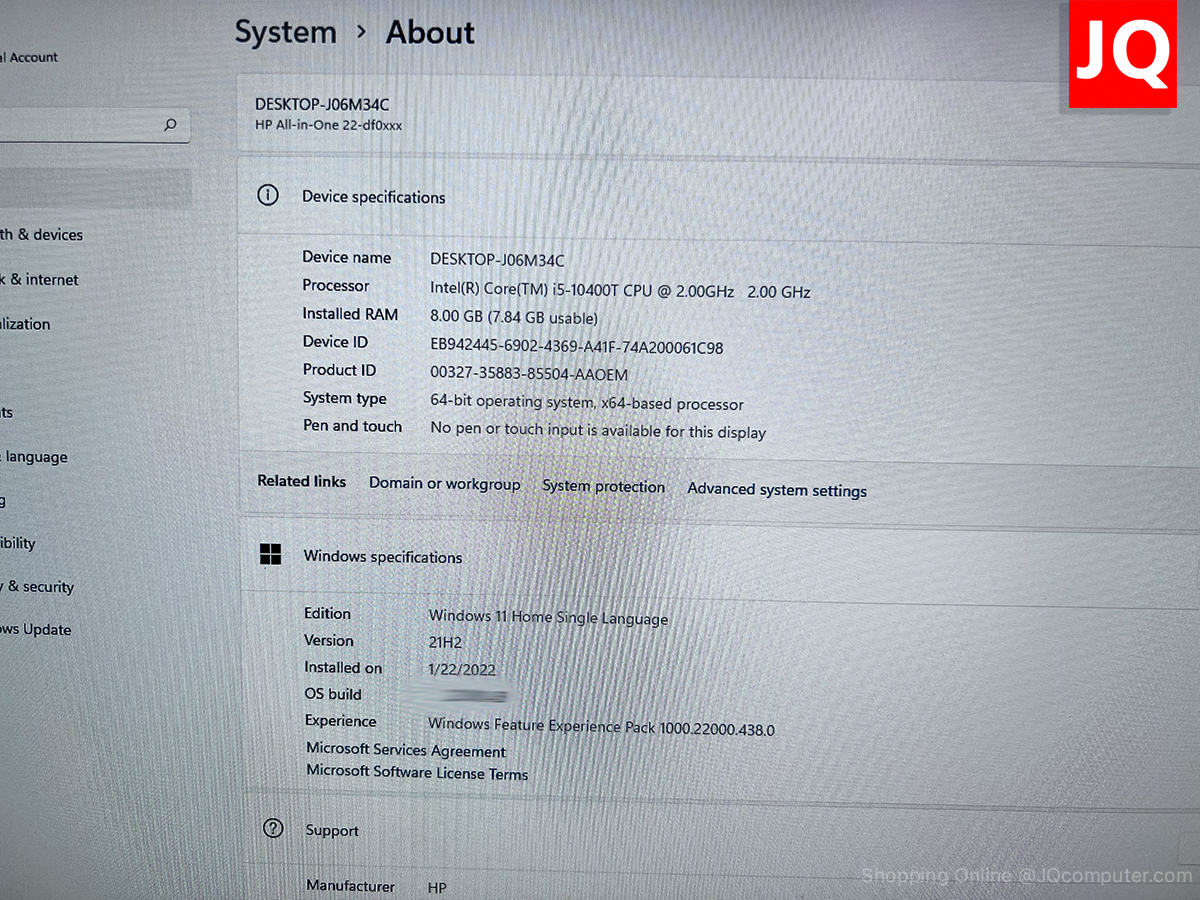Screen dimensions: 1200x900
Task: Open Advanced system settings link
Action: 777,490
